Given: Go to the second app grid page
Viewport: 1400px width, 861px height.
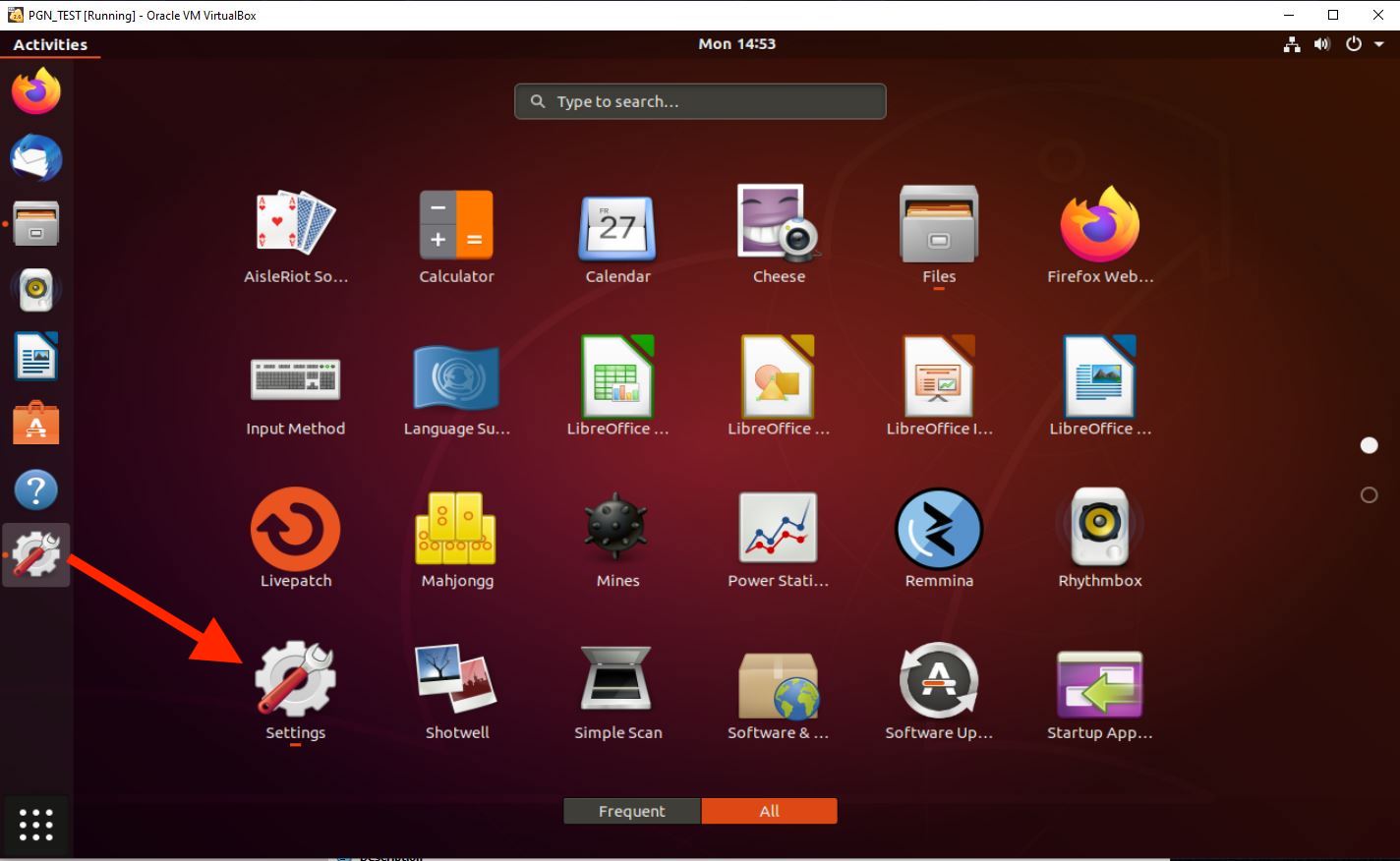Looking at the screenshot, I should click(1369, 495).
